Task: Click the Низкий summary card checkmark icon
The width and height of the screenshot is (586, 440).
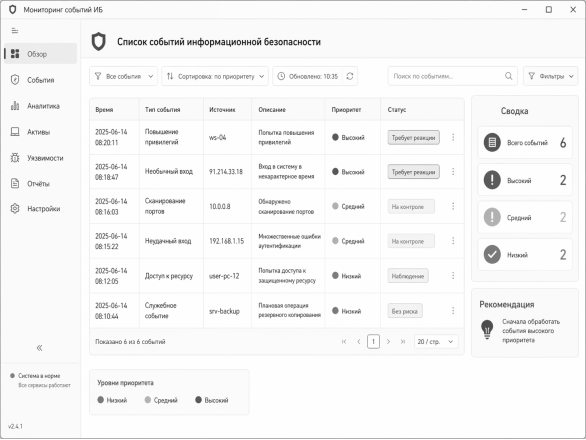Action: 492,255
